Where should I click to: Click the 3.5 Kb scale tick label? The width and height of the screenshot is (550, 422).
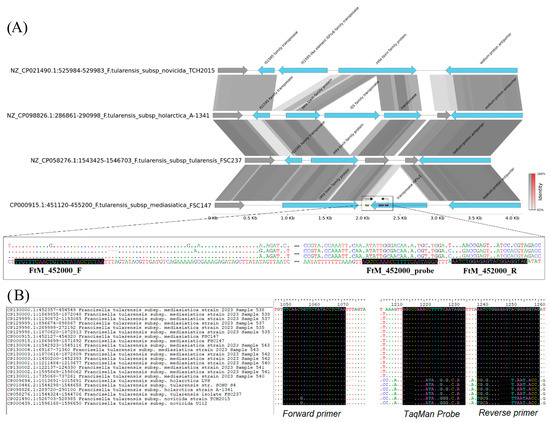click(475, 218)
